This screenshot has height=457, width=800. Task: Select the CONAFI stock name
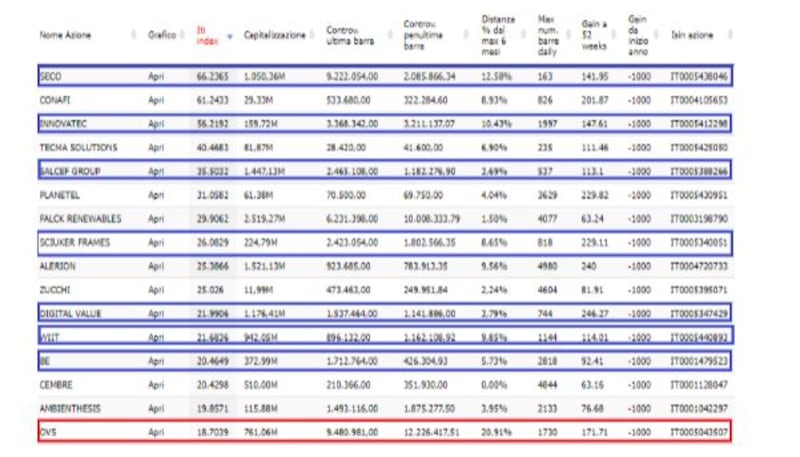point(55,100)
